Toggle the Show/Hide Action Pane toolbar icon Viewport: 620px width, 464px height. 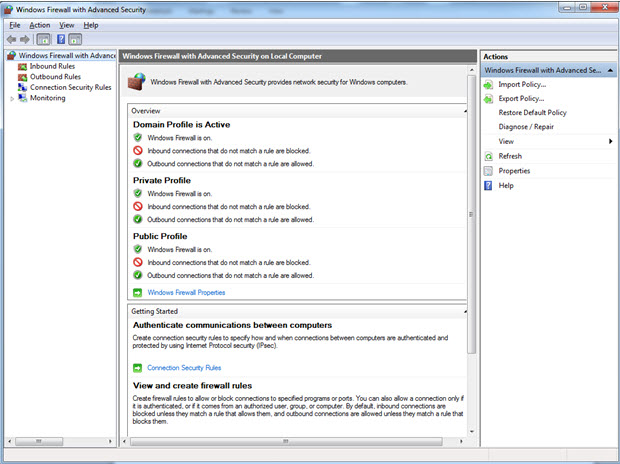tap(75, 39)
